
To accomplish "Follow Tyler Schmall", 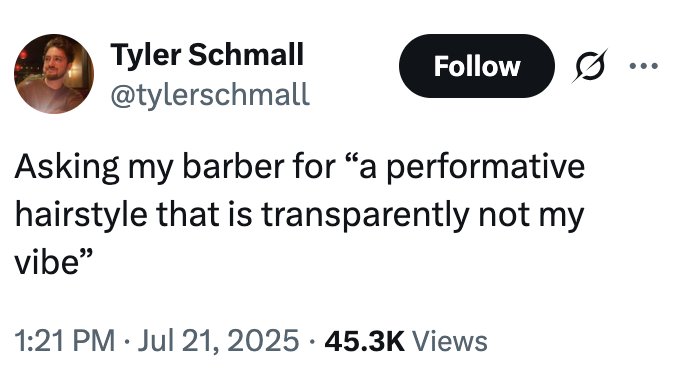I will pos(476,66).
